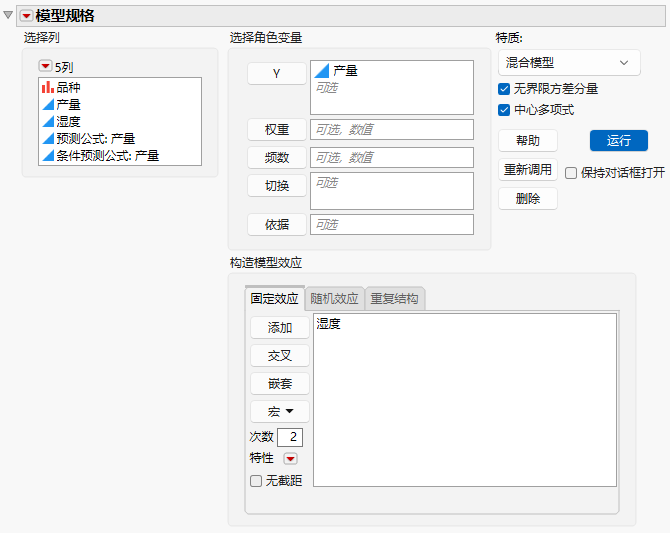The width and height of the screenshot is (670, 533).
Task: Click the icon beside 条件预测公式: 产量
Action: pyautogui.click(x=48, y=156)
